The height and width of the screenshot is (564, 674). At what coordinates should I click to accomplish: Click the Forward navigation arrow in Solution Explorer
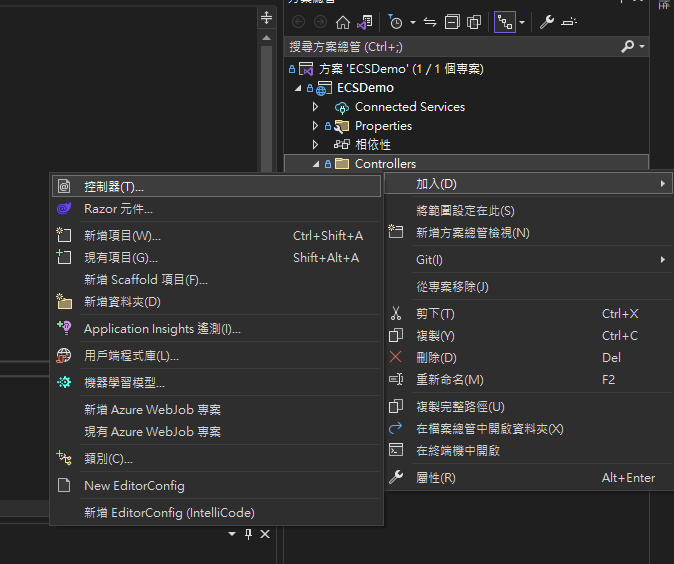tap(320, 21)
